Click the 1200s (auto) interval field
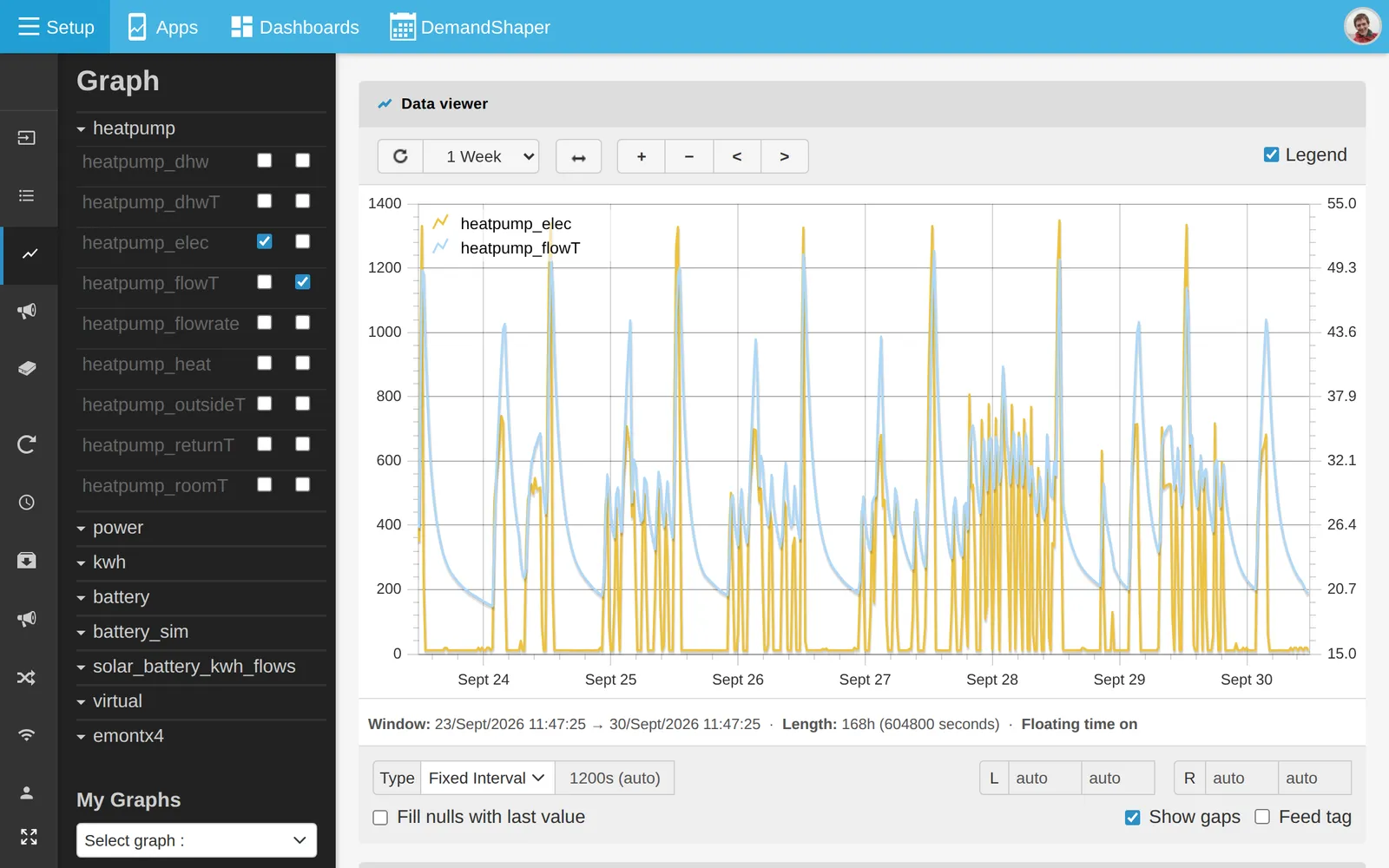Screen dimensions: 1389x868 tap(615, 778)
